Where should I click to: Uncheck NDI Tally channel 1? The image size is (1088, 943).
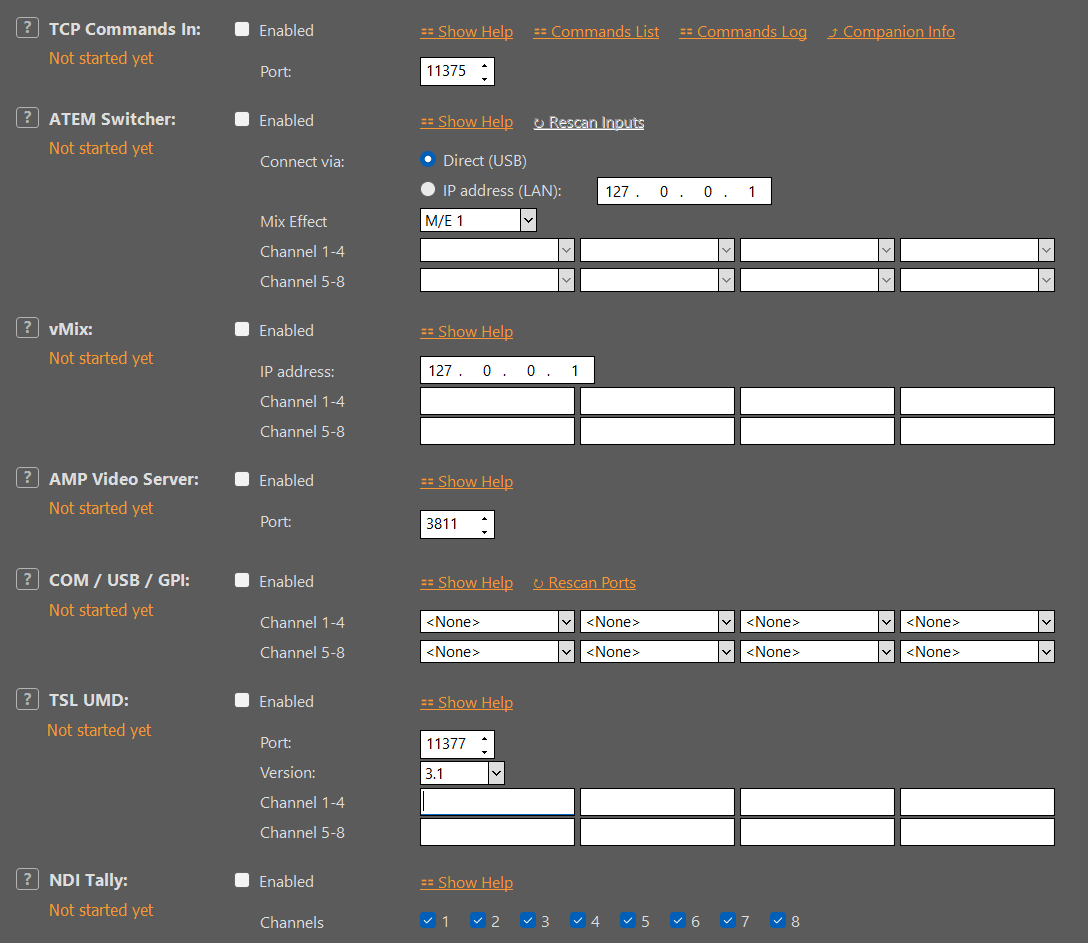click(428, 920)
